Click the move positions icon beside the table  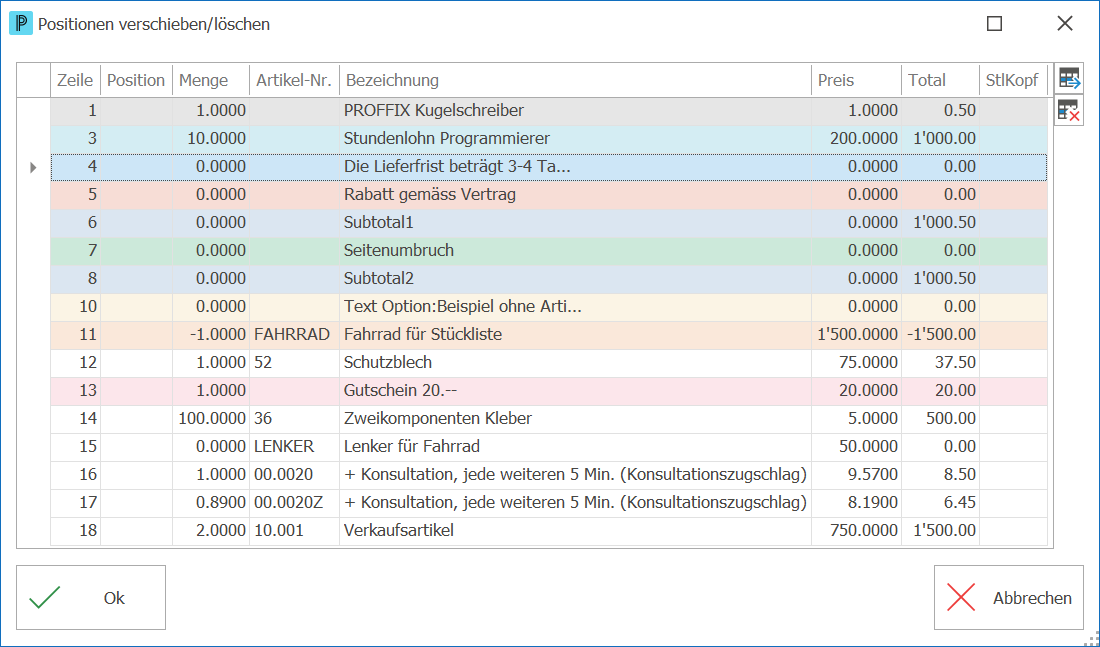coord(1069,79)
